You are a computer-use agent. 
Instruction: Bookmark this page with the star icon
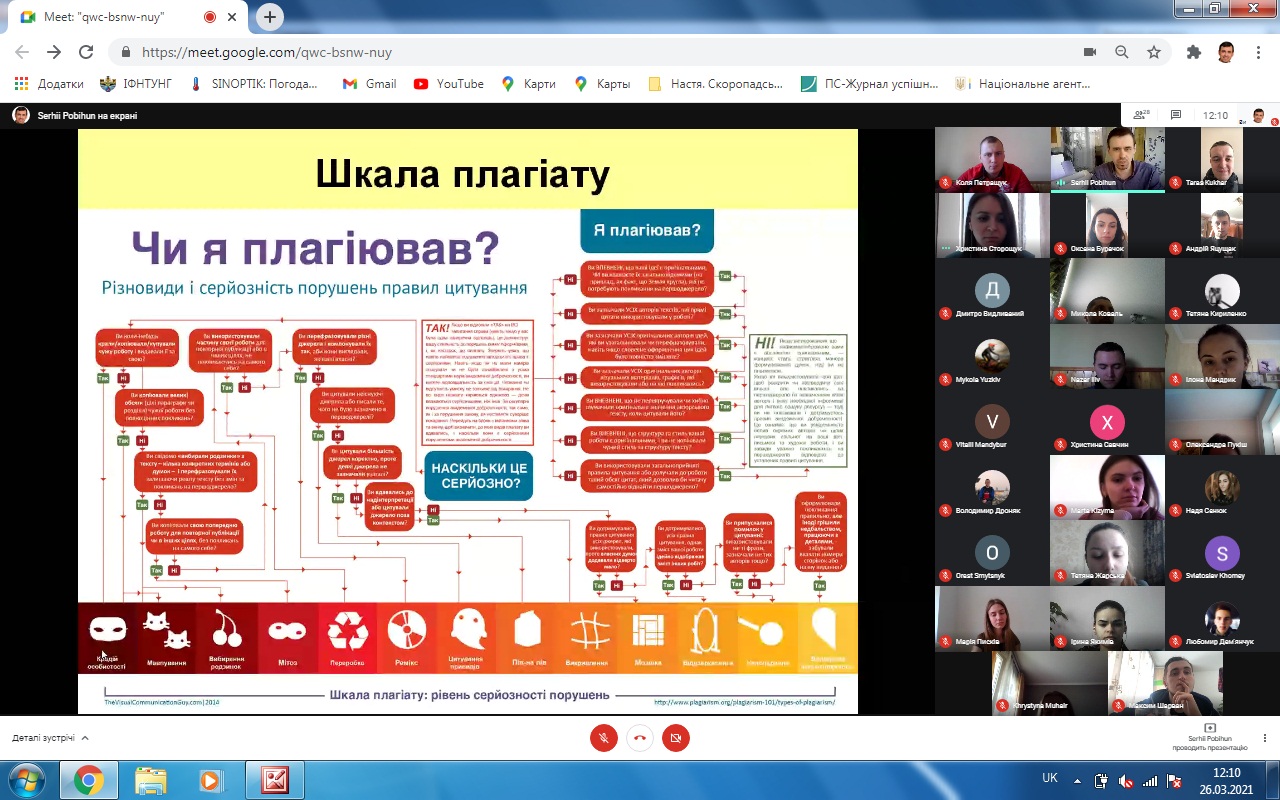coord(1154,52)
